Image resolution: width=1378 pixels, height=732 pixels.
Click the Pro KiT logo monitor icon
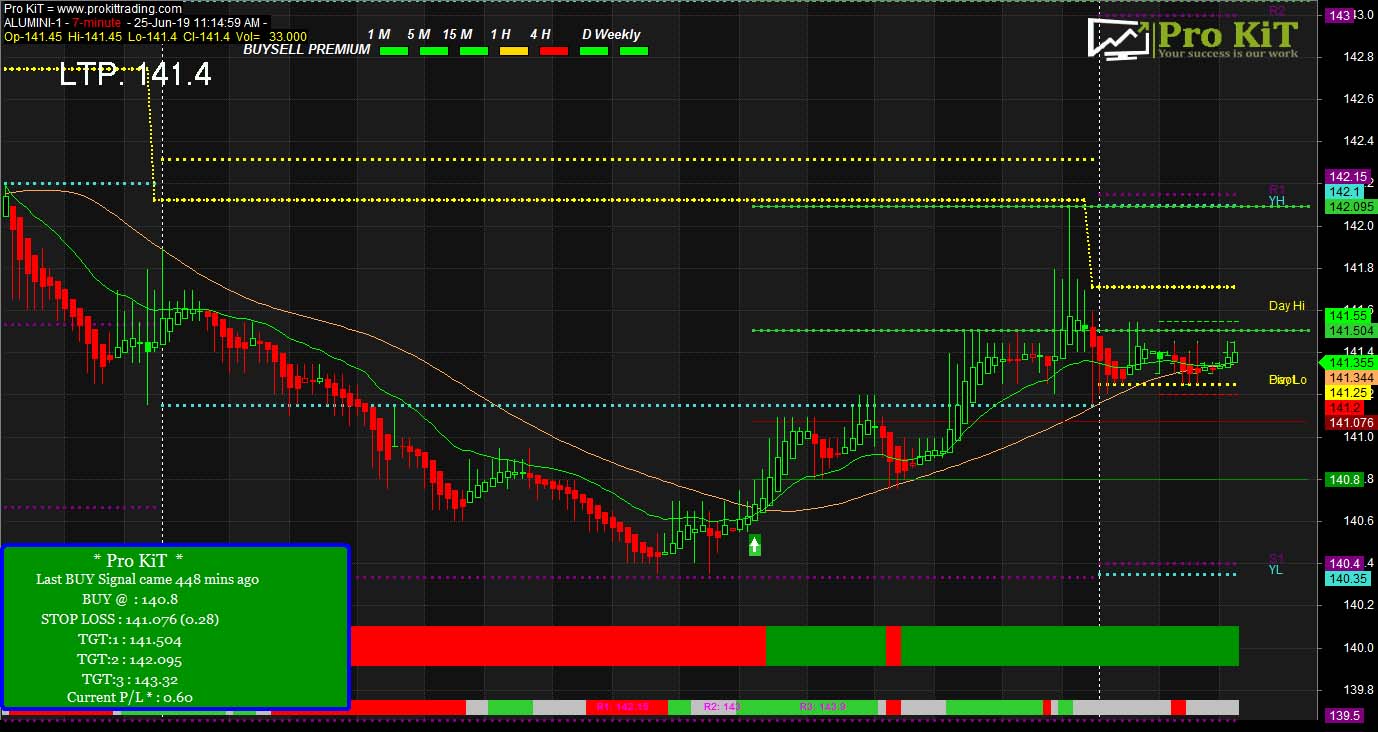(x=1118, y=40)
